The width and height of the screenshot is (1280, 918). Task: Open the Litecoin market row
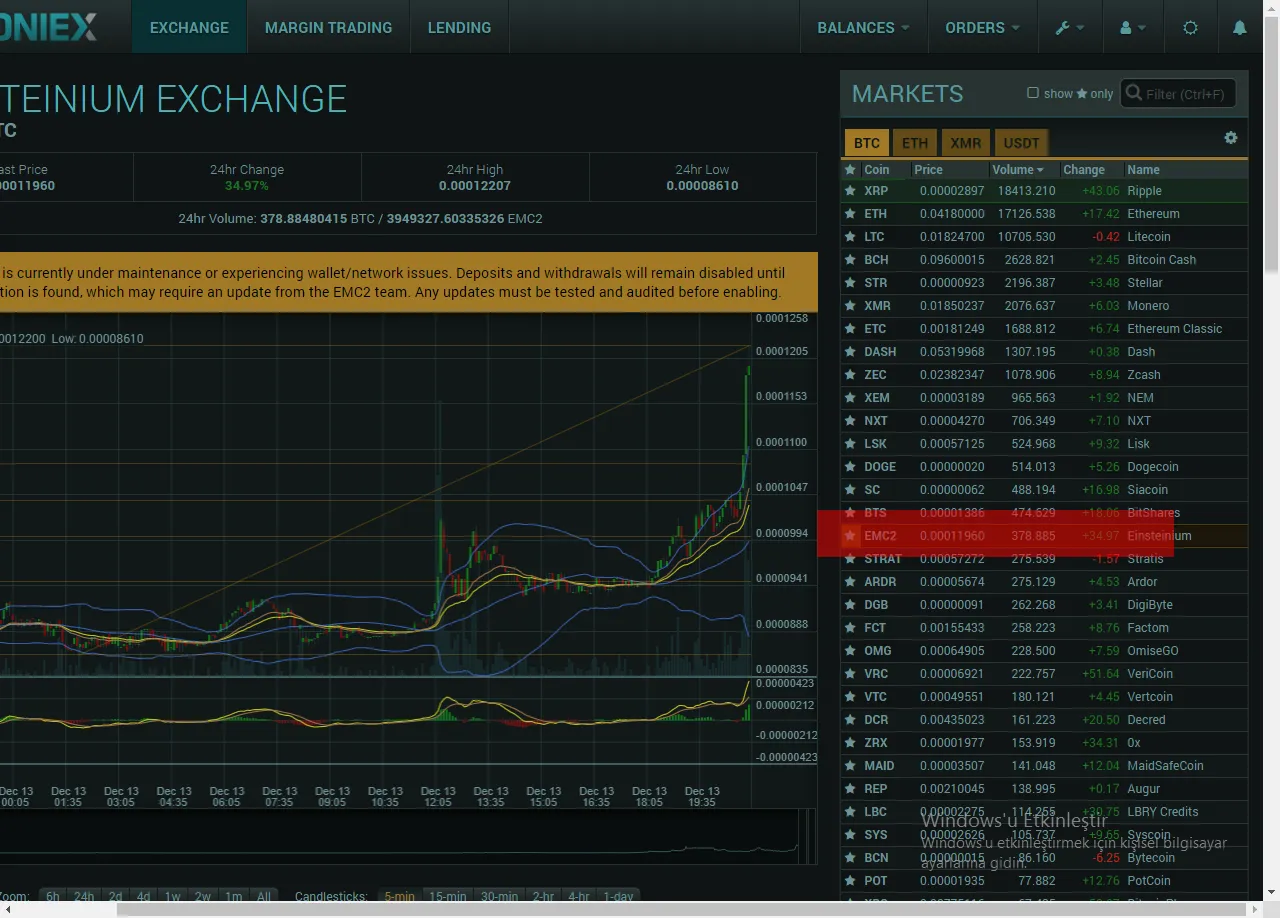pos(1044,237)
